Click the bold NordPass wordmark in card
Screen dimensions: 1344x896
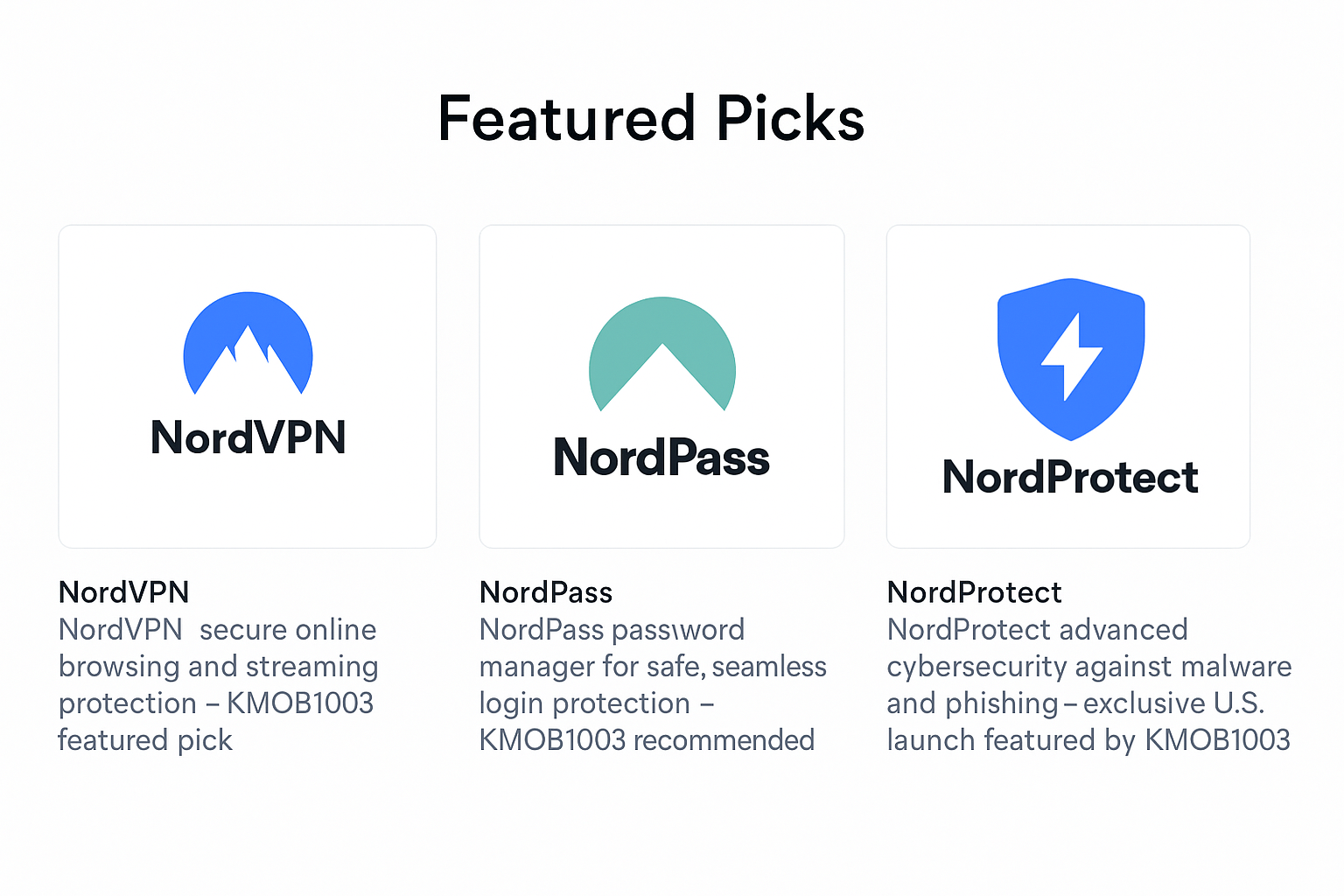[661, 458]
